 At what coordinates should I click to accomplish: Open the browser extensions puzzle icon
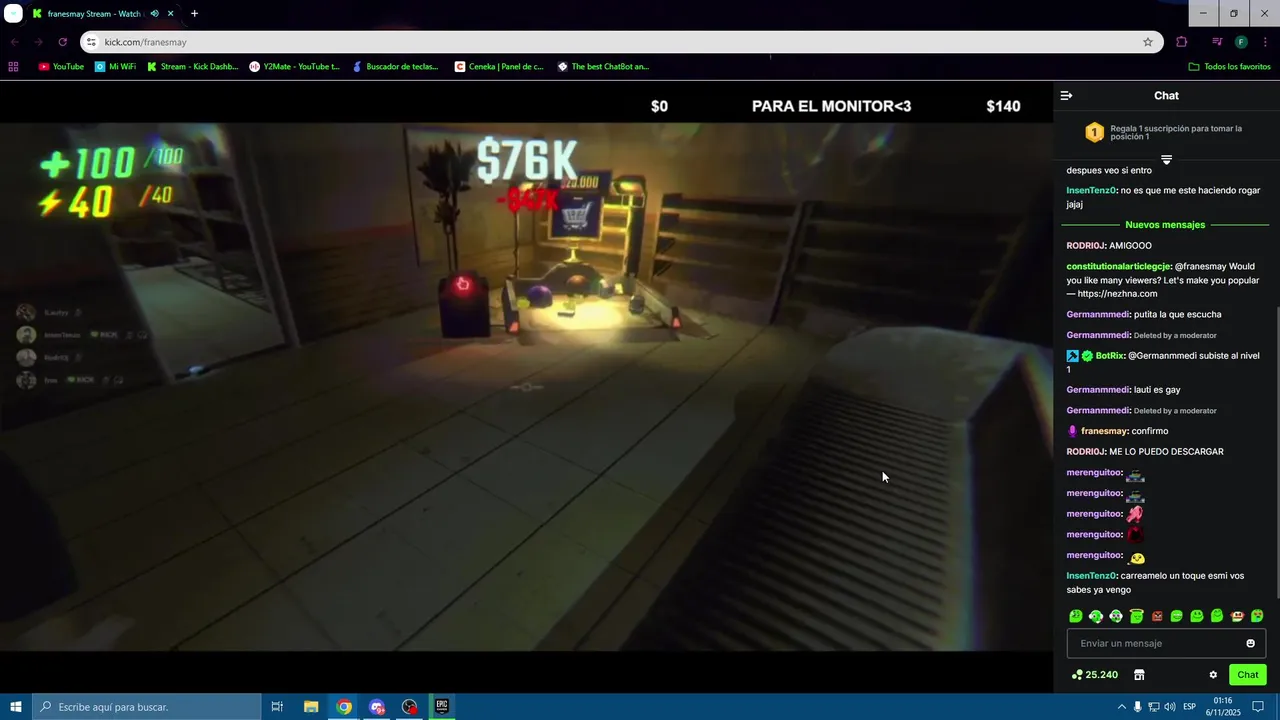click(1182, 42)
